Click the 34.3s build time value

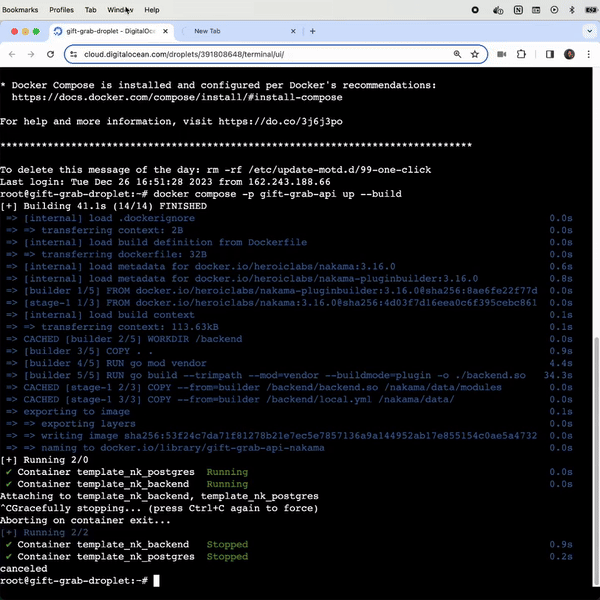click(558, 375)
